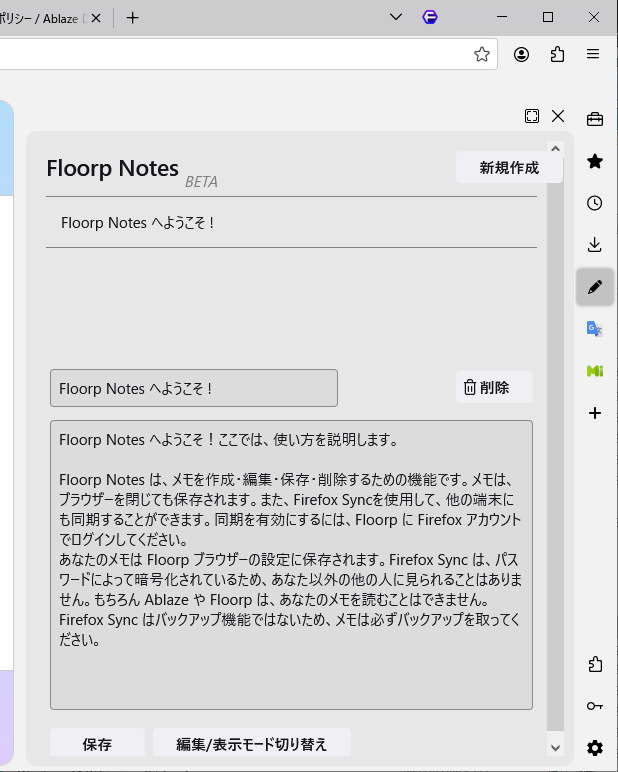This screenshot has width=618, height=772.
Task: Open the Downloads sidebar panel
Action: click(594, 245)
